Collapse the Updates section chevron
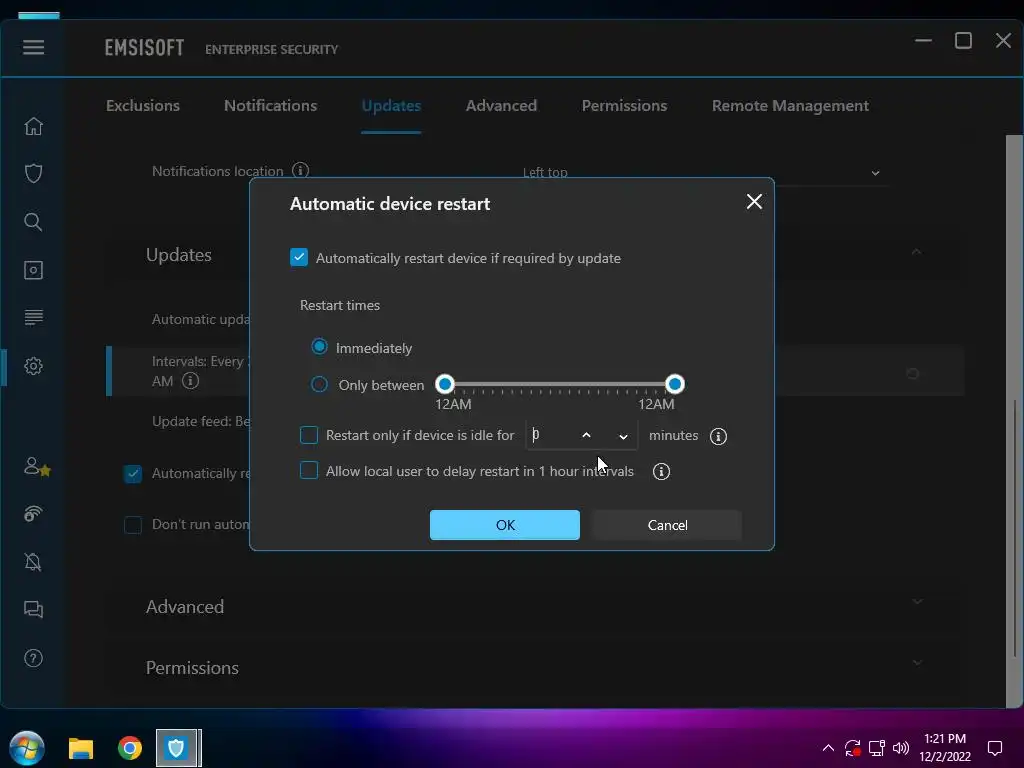The height and width of the screenshot is (768, 1024). [x=916, y=252]
